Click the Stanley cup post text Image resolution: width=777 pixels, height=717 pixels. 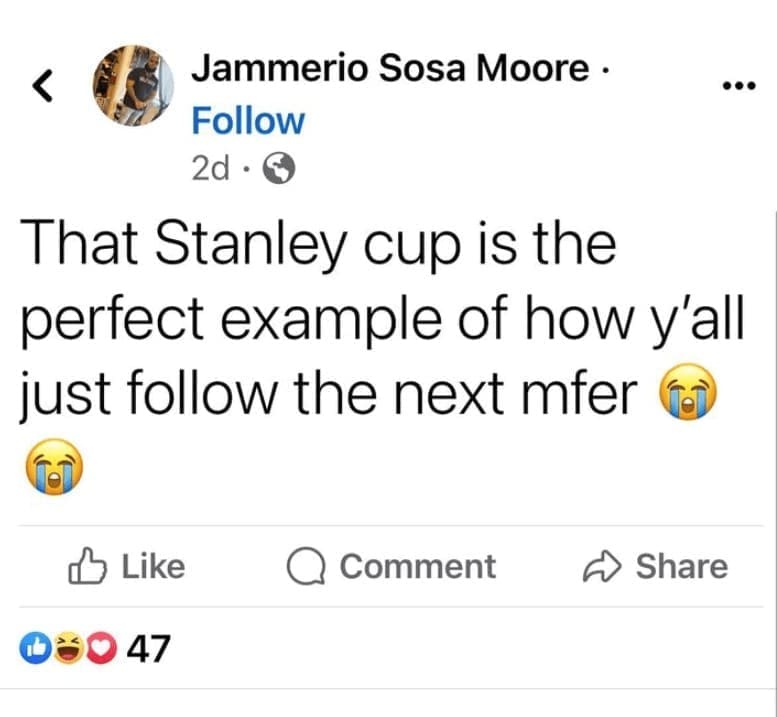[380, 320]
